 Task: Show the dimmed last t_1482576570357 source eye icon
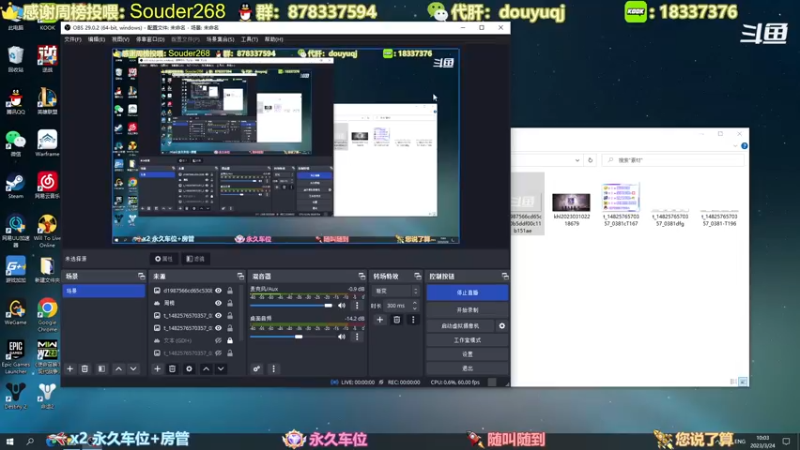[218, 353]
